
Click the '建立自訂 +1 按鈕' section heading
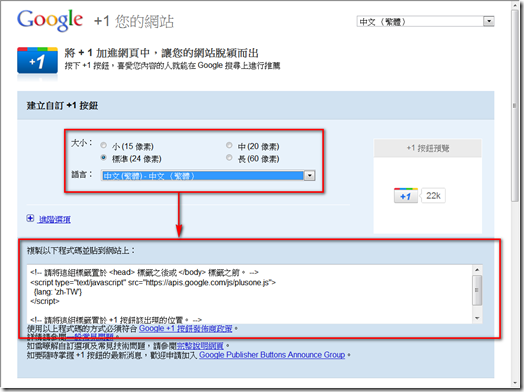(62, 106)
